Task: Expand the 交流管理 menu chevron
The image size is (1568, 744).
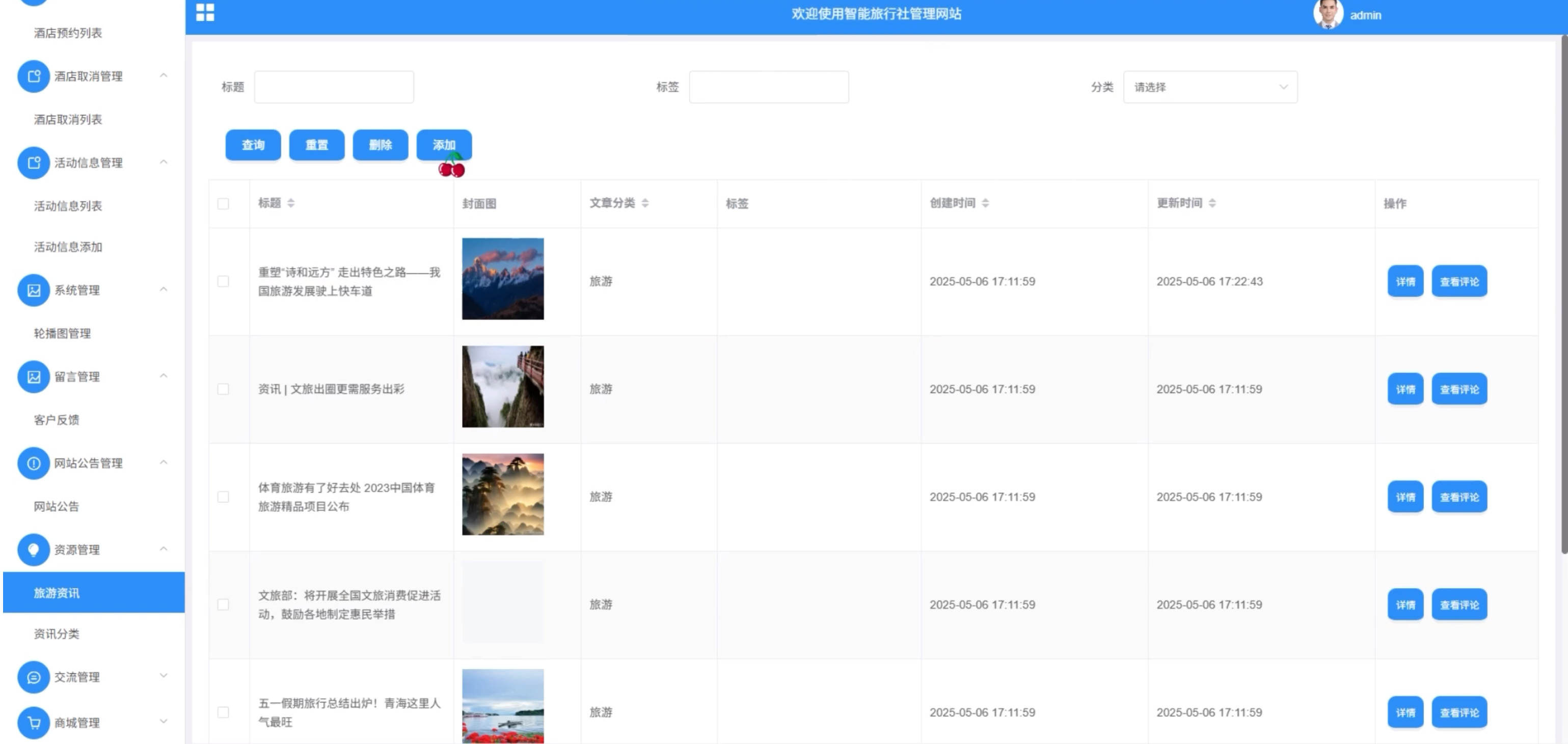Action: (x=164, y=676)
